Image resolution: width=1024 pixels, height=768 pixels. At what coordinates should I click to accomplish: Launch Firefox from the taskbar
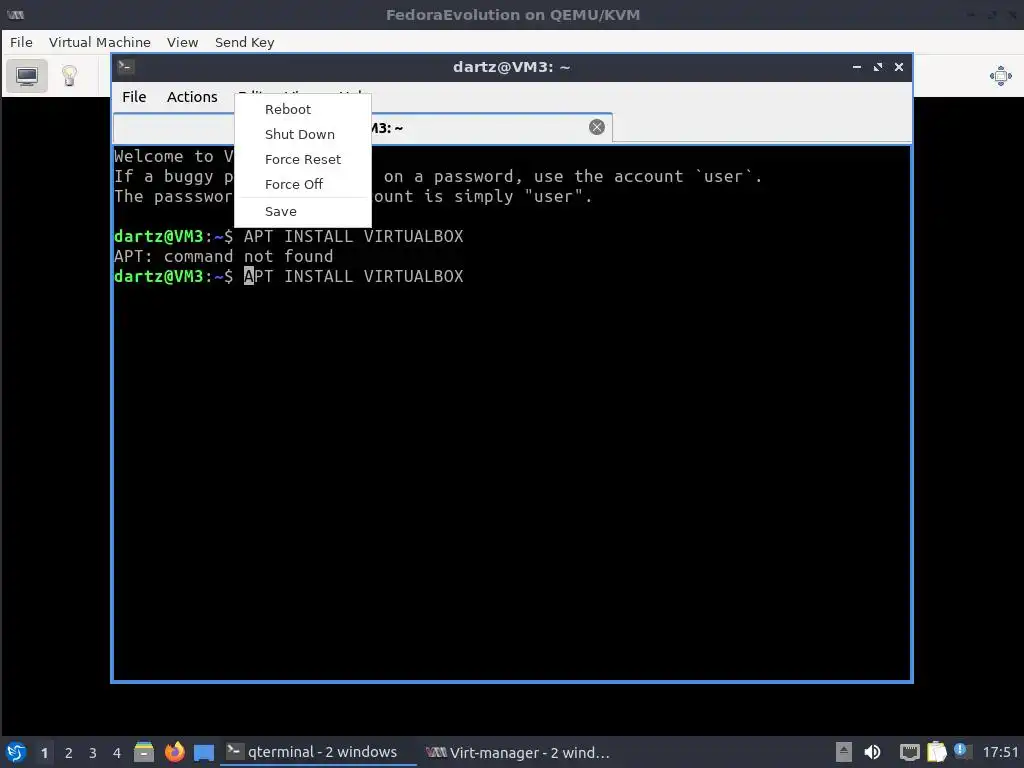pos(174,752)
